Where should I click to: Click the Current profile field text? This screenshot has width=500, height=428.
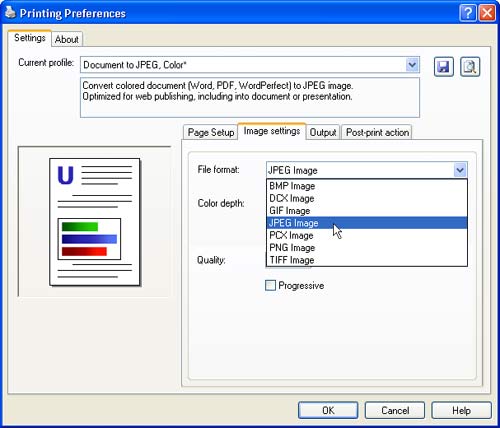135,65
